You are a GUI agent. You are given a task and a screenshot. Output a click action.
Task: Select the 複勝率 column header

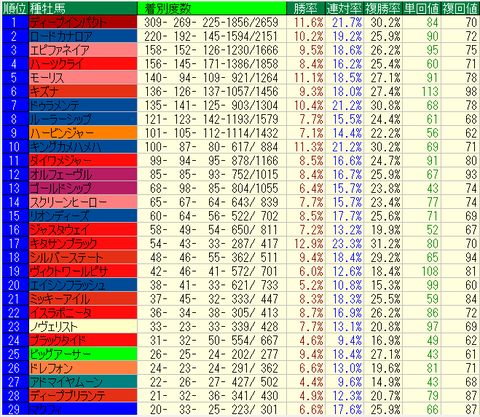pyautogui.click(x=383, y=8)
